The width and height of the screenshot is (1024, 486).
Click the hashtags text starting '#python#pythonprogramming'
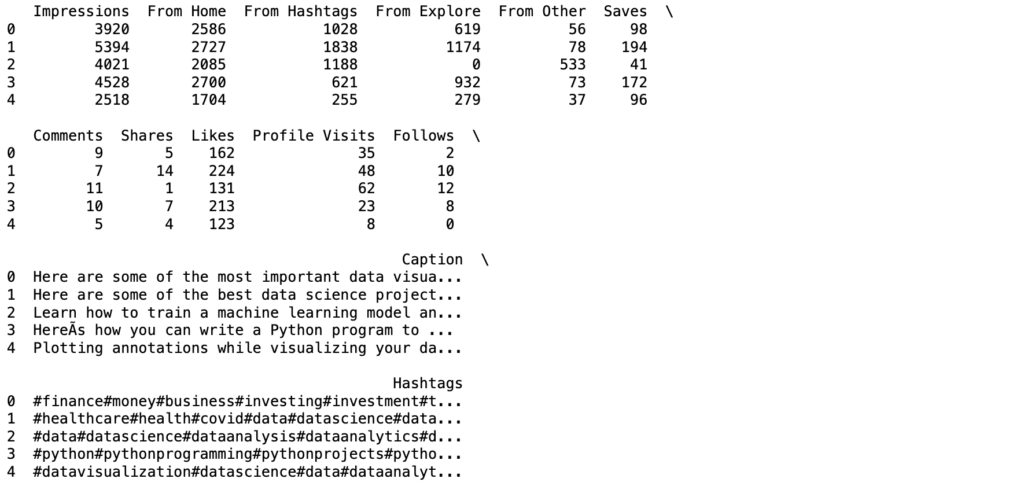247,455
